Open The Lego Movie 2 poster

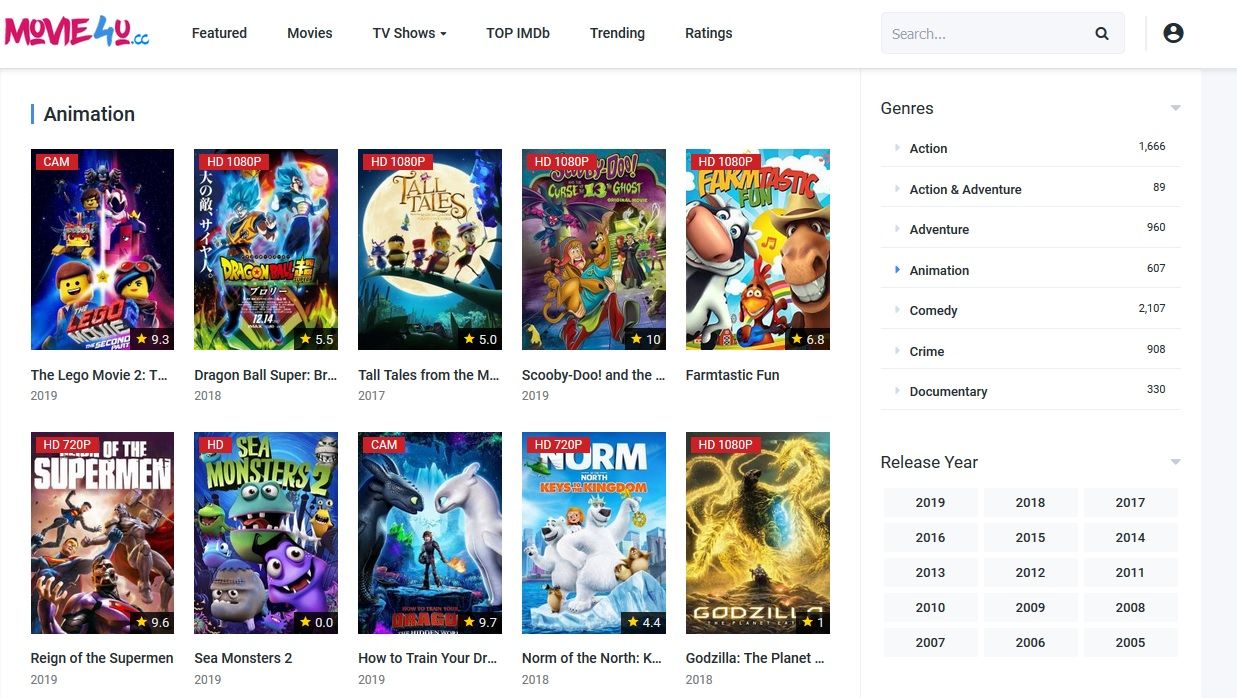[102, 250]
